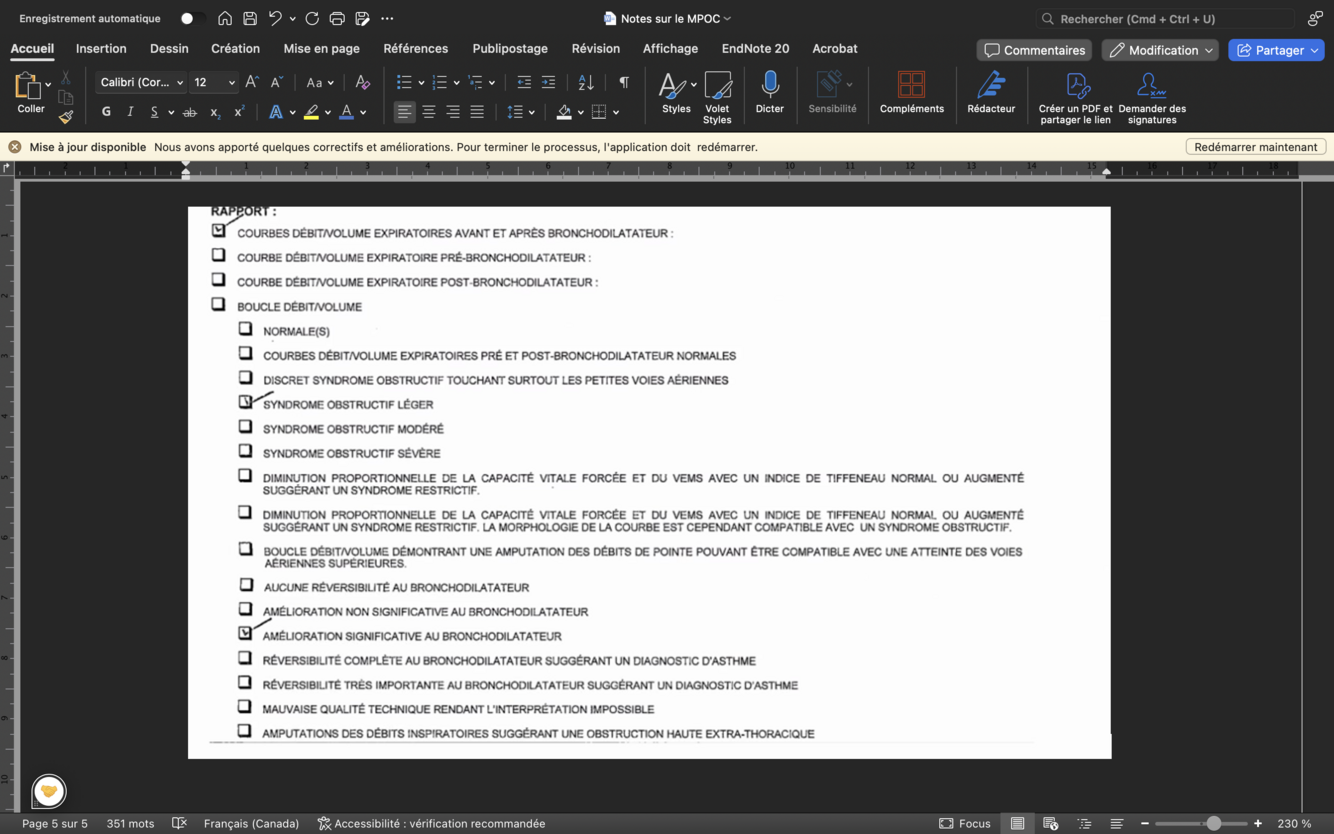The width and height of the screenshot is (1334, 834).
Task: Show paragraph marks with pilcrow icon
Action: pyautogui.click(x=624, y=82)
